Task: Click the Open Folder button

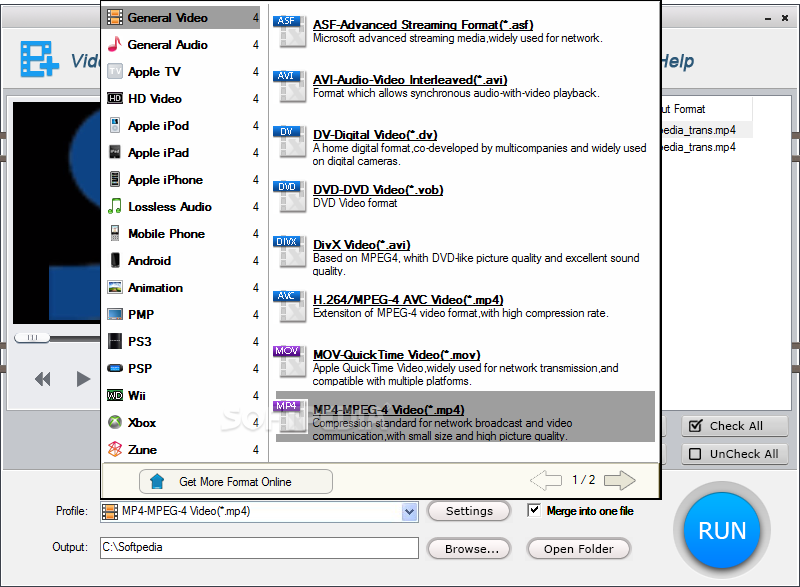Action: [579, 549]
